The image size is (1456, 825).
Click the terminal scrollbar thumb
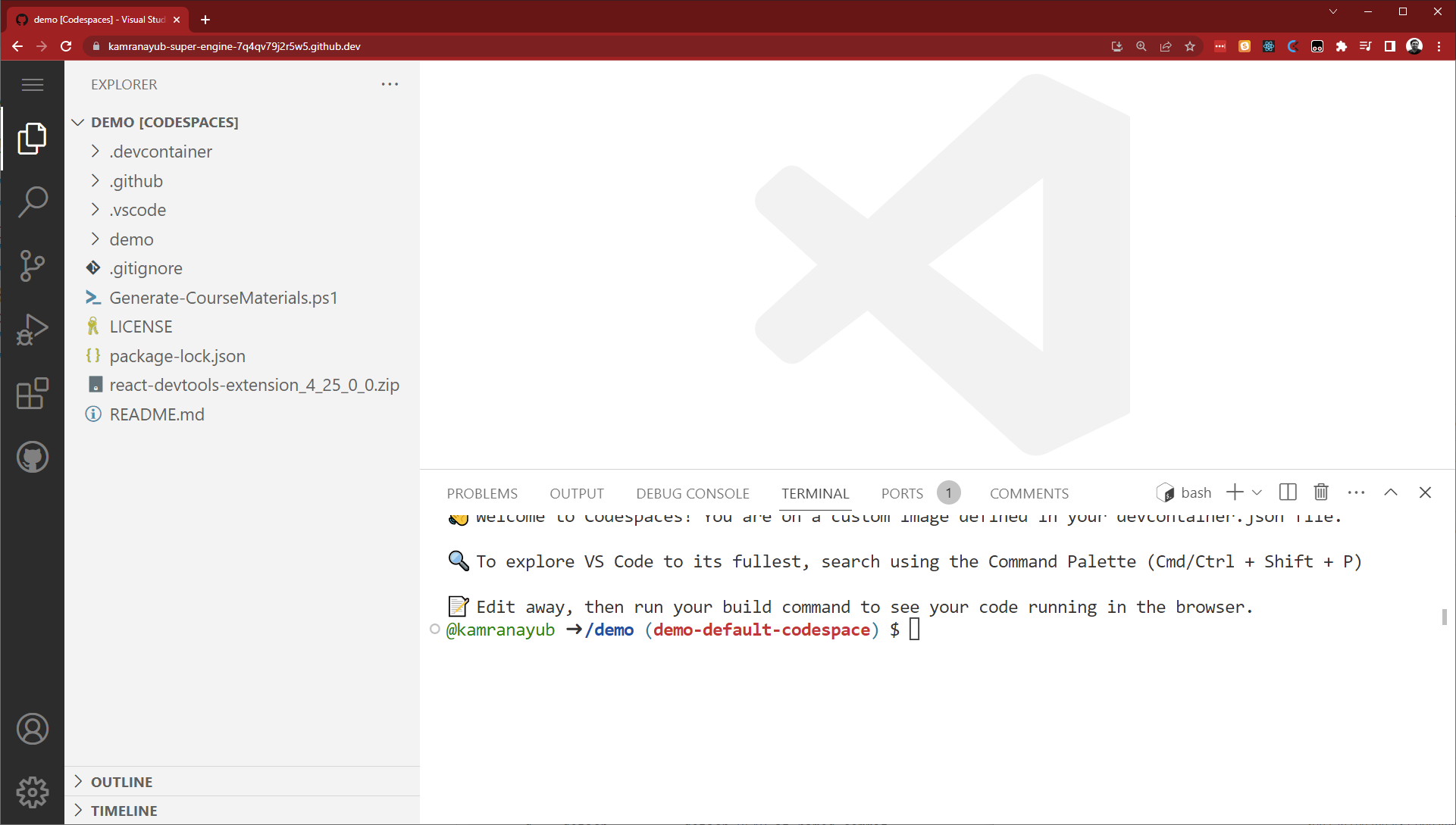click(x=1444, y=617)
